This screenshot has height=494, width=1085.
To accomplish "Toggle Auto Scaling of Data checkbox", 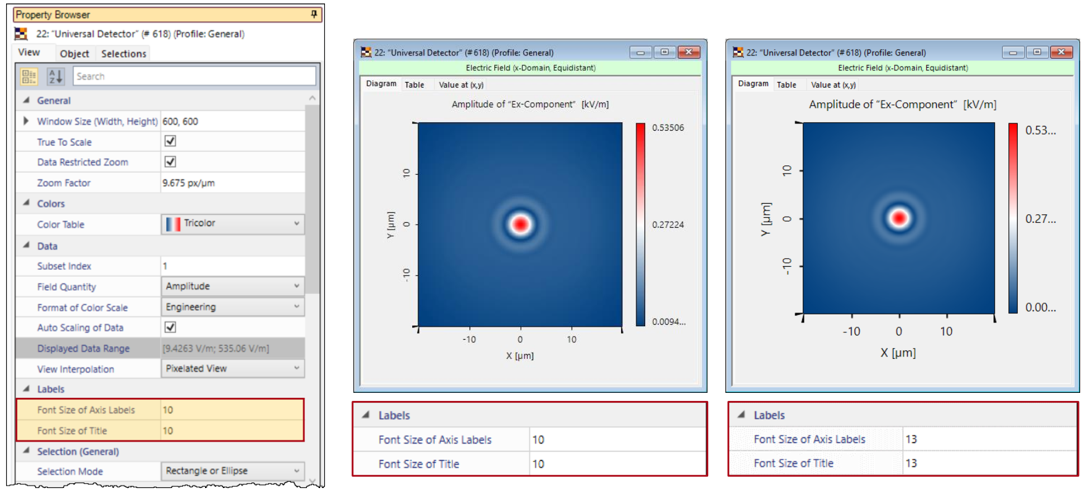I will coord(171,327).
